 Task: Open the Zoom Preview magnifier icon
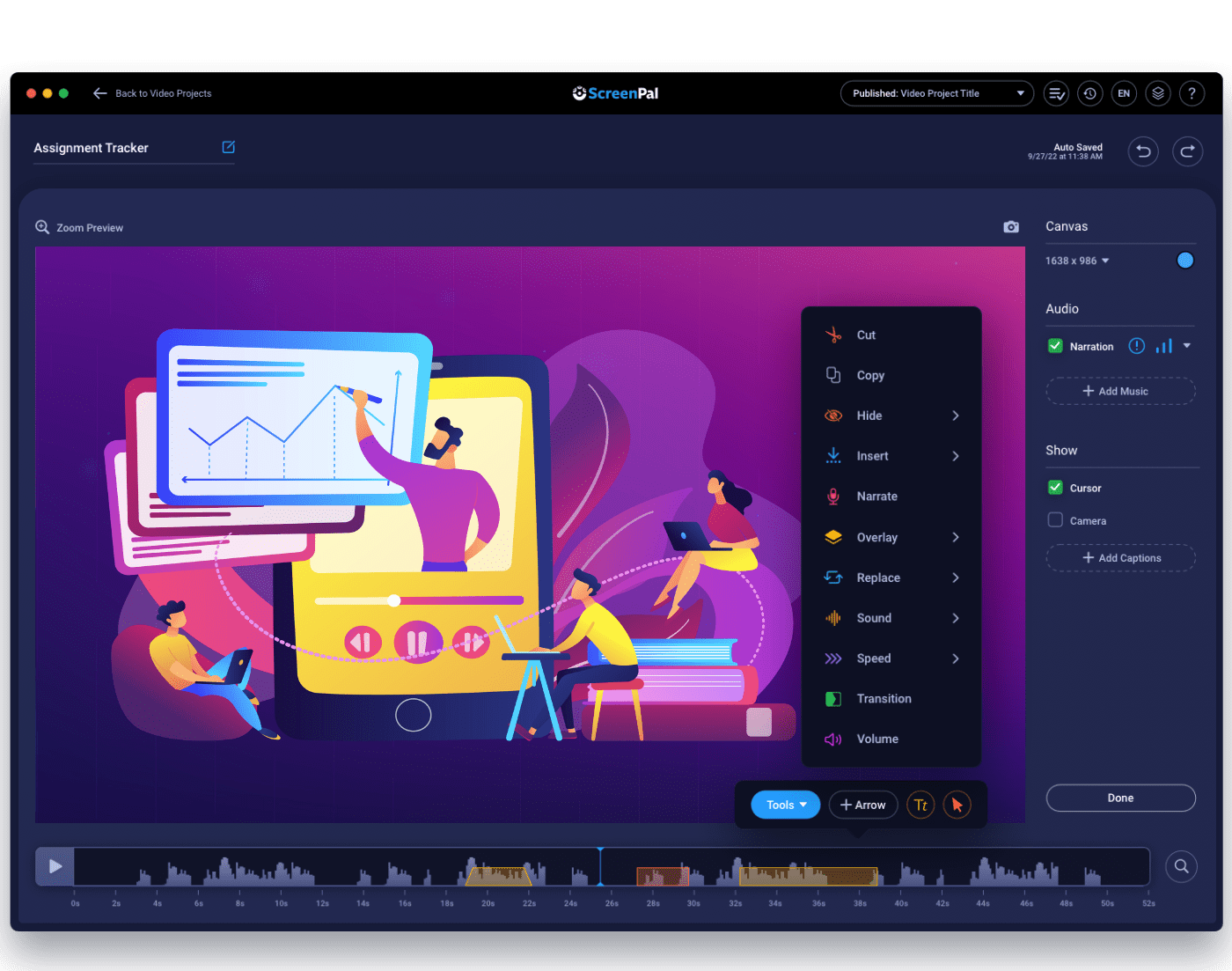[x=41, y=226]
